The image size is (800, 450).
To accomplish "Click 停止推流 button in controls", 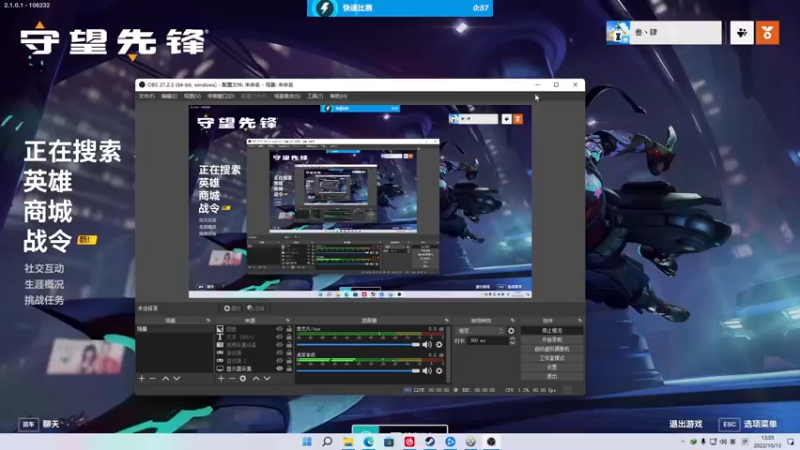I will (x=552, y=331).
